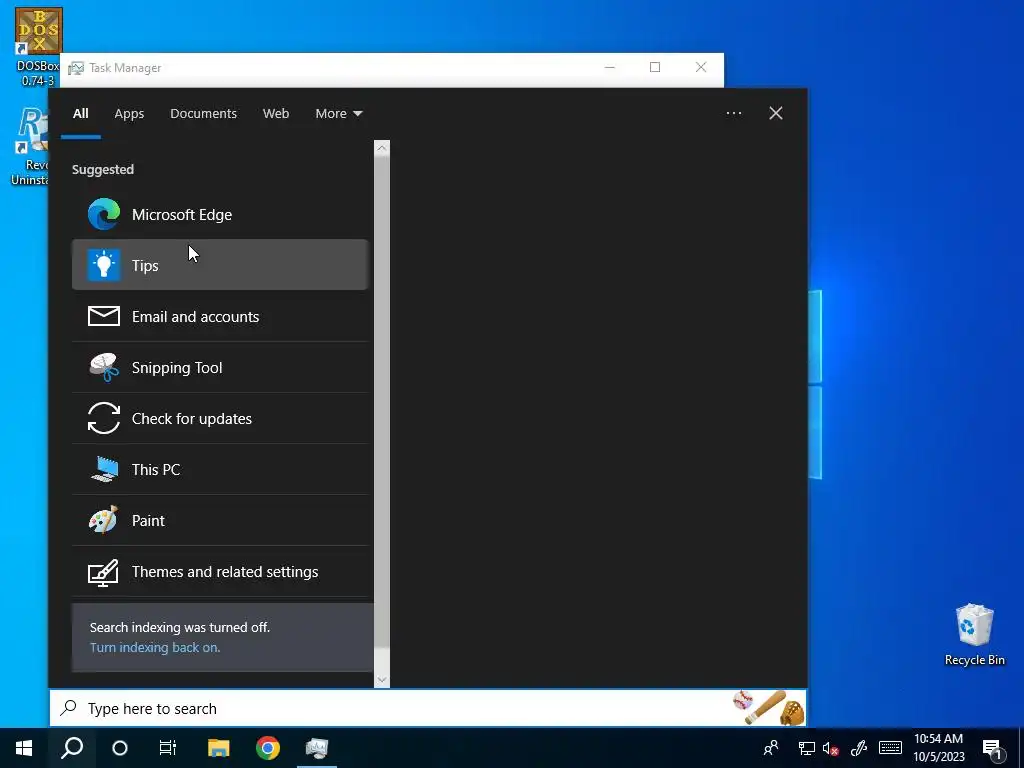
Task: Launch the Tips app
Action: [220, 265]
